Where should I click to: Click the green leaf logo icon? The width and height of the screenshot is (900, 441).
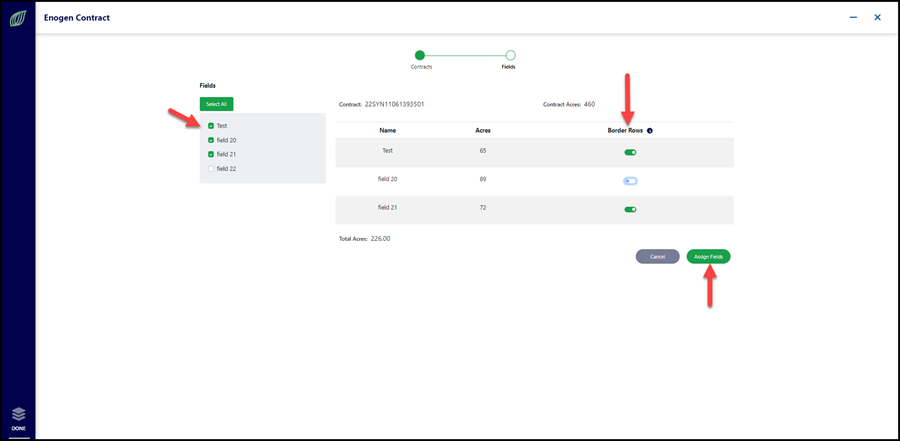tap(18, 19)
